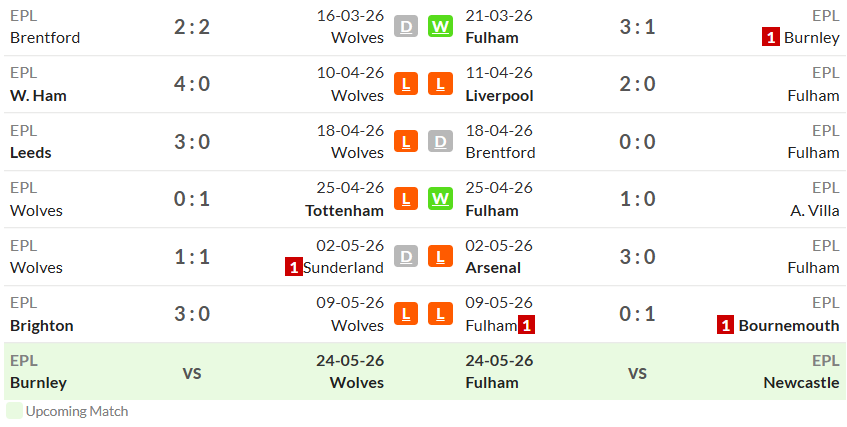
Task: Click the red card icon beside Fulham on 09-05-26
Action: point(526,325)
